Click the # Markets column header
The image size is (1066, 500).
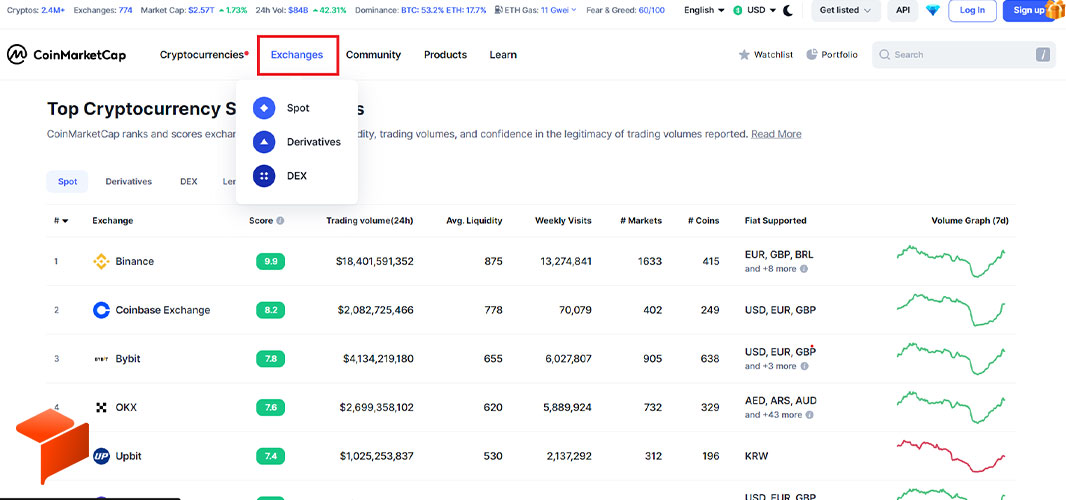(x=641, y=221)
